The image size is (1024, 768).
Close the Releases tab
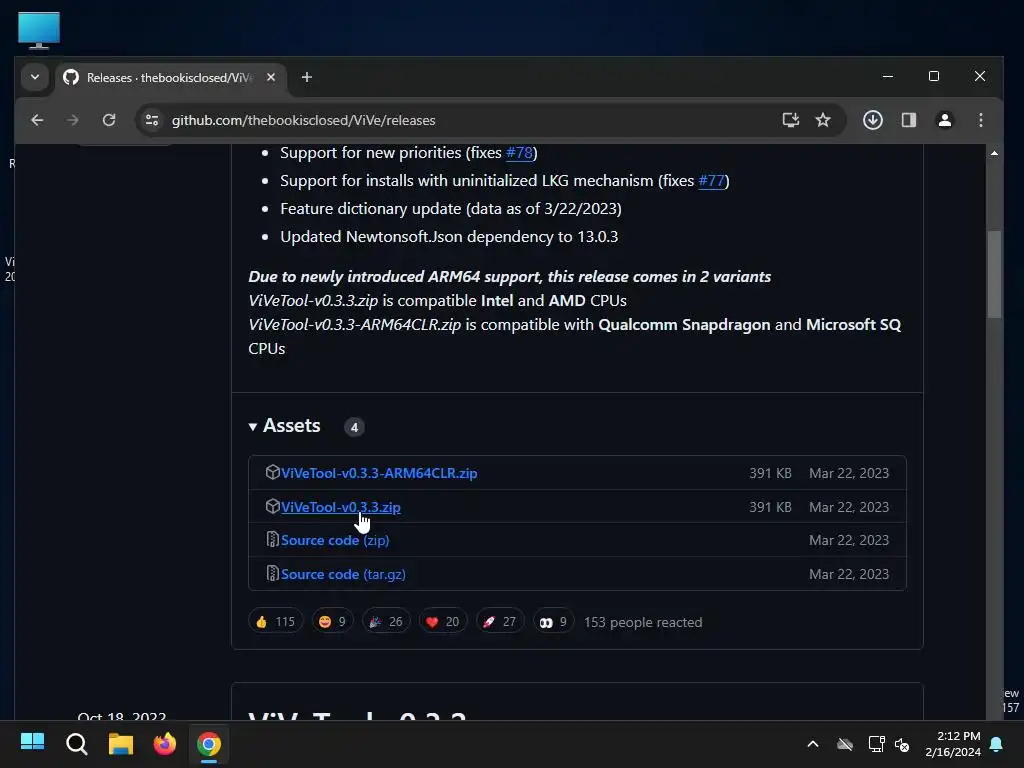click(271, 77)
